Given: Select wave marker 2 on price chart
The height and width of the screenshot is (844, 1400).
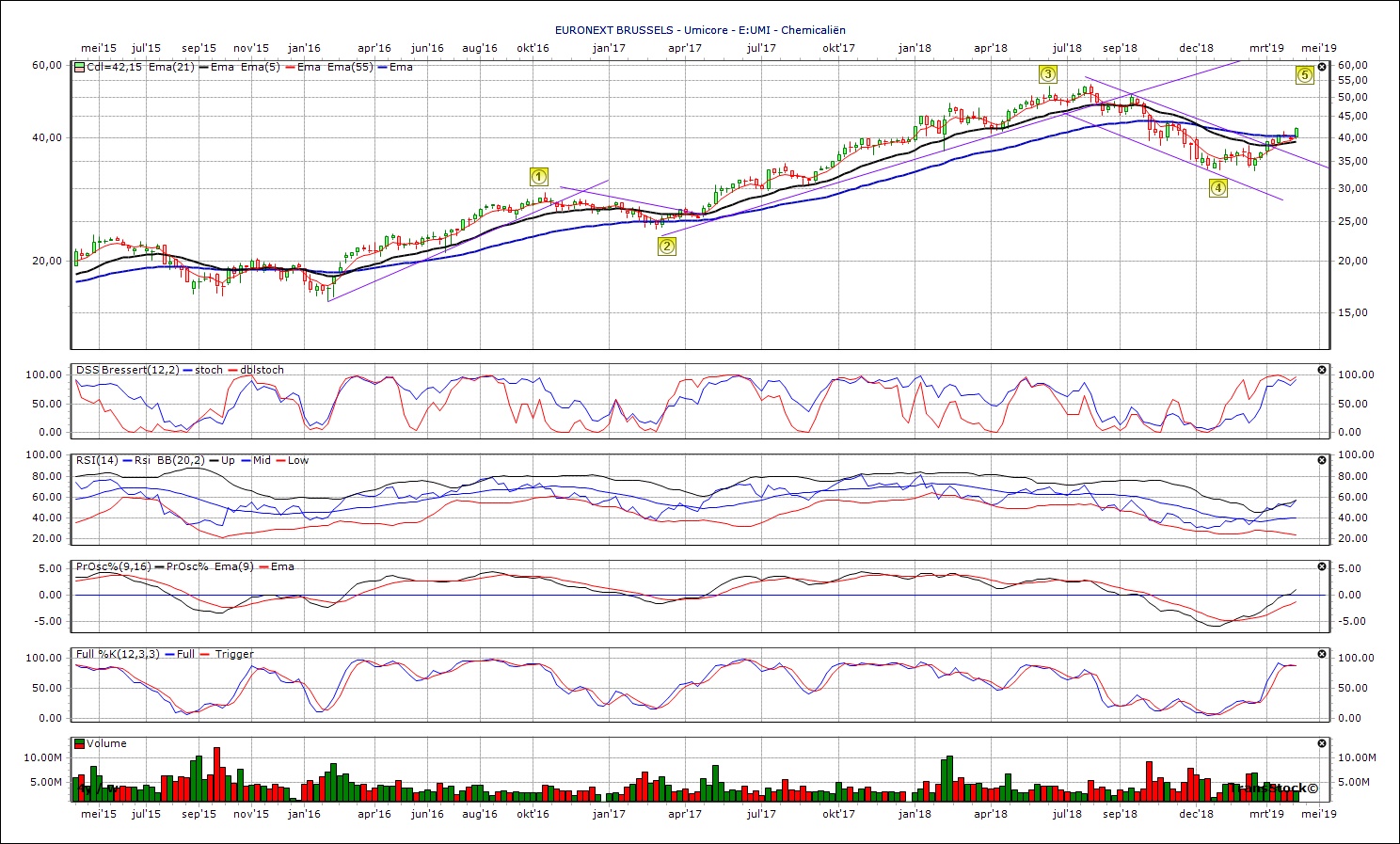Looking at the screenshot, I should click(x=666, y=247).
